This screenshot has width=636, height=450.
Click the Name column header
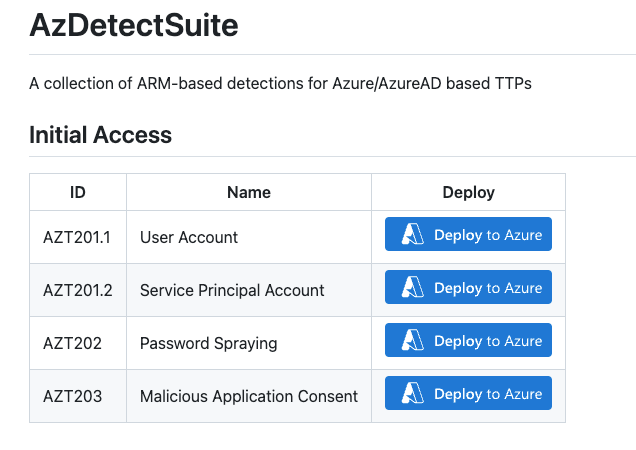pyautogui.click(x=248, y=192)
